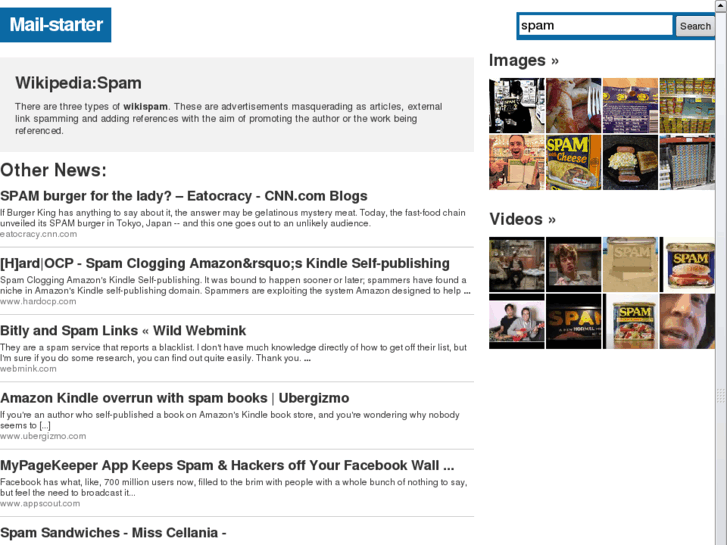The width and height of the screenshot is (727, 545).
Task: Open the Wikipedia:Spam title
Action: [78, 83]
